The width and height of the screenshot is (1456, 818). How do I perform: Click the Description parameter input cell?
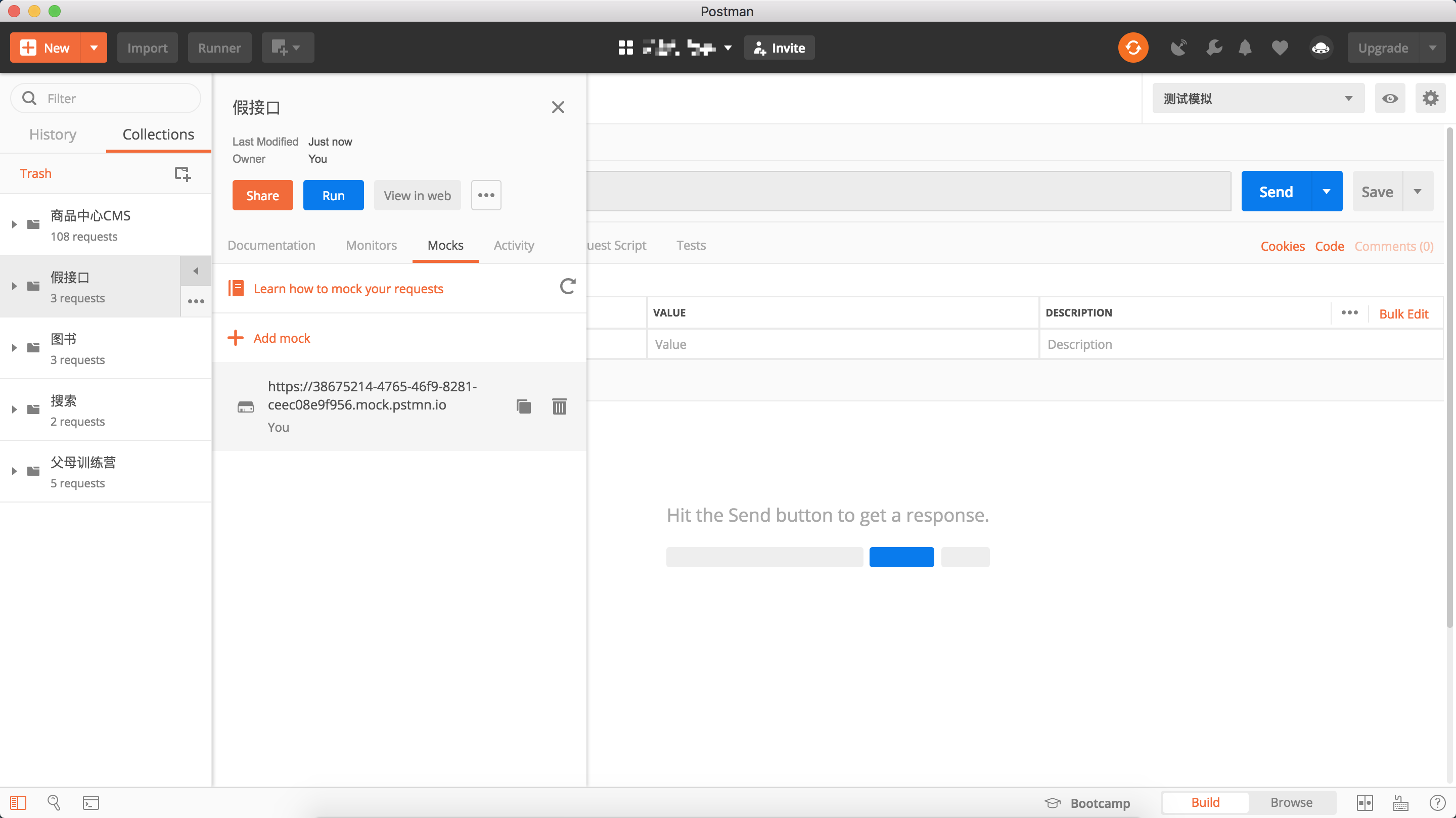click(x=1241, y=344)
